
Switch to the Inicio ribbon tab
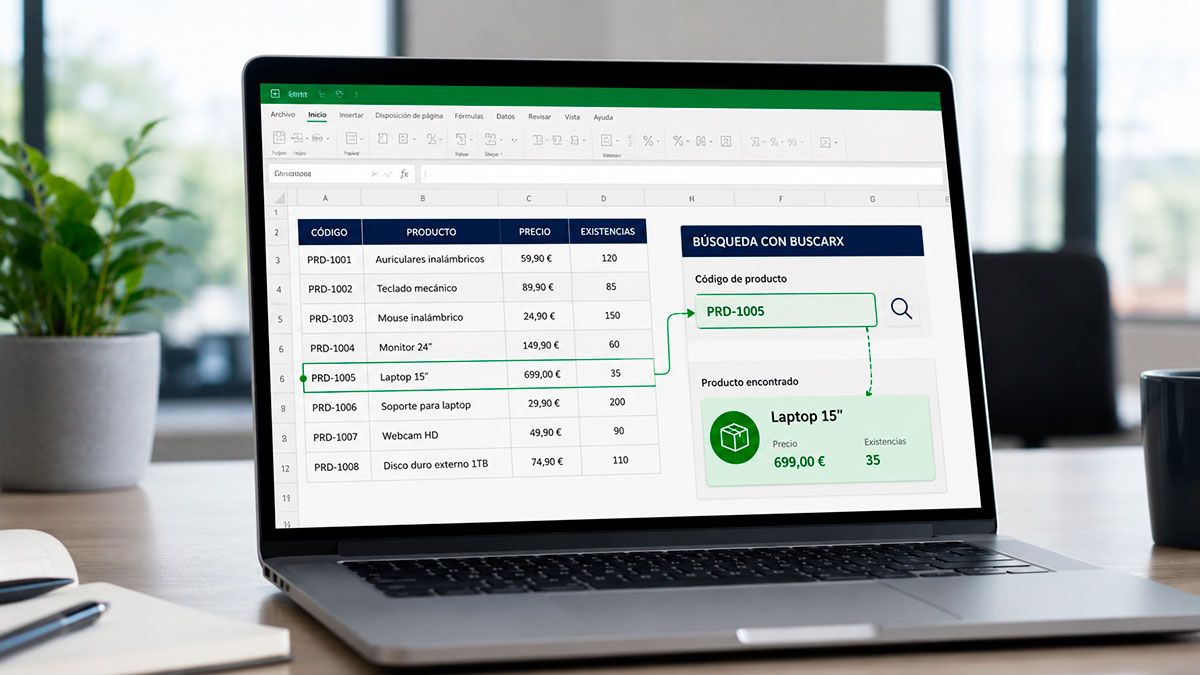(317, 115)
